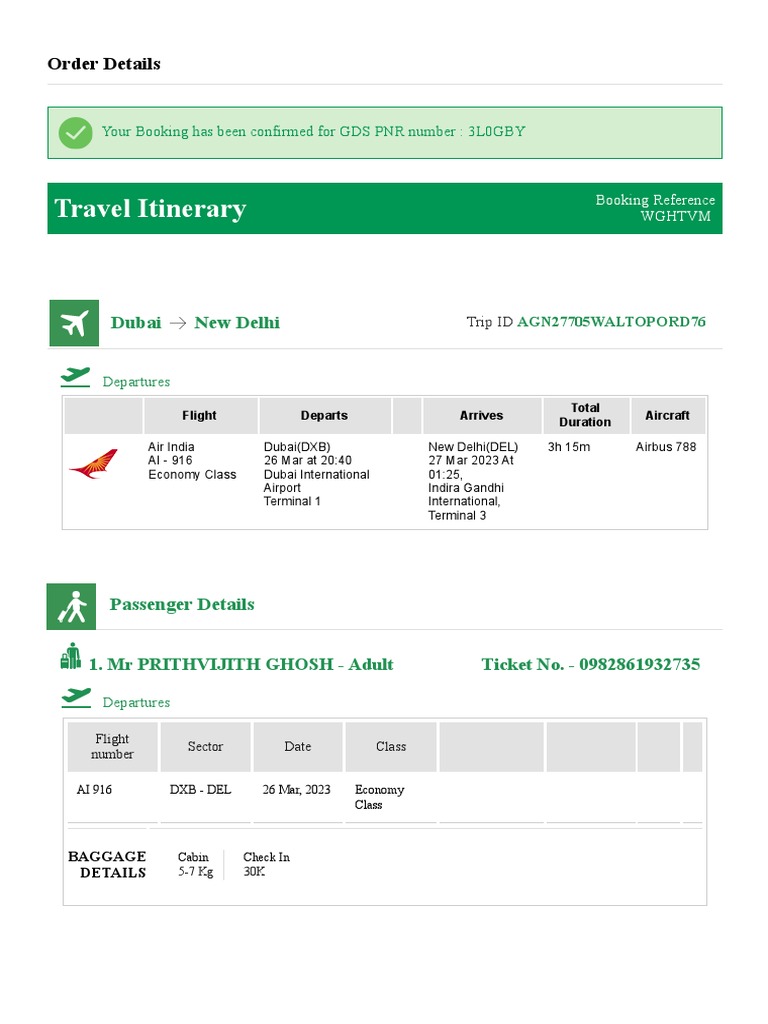Click the Aircraft column header
This screenshot has height=1024, width=768.
click(667, 415)
